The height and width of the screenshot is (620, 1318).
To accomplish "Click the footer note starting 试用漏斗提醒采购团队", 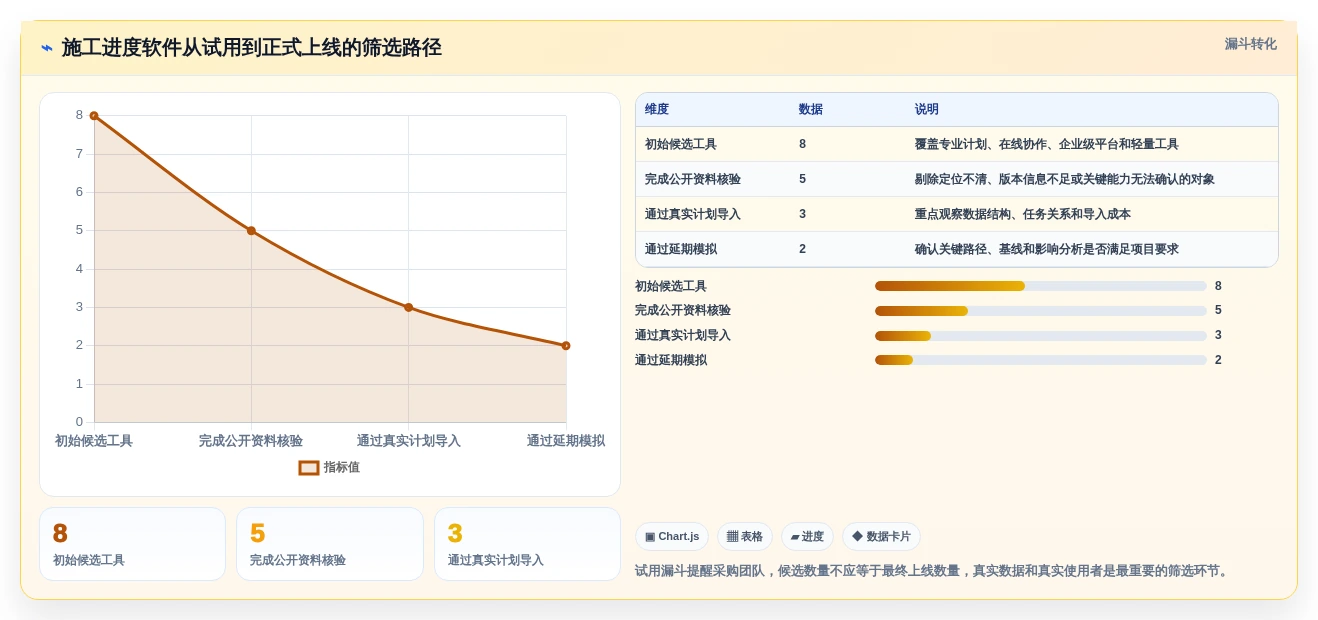I will [x=934, y=571].
